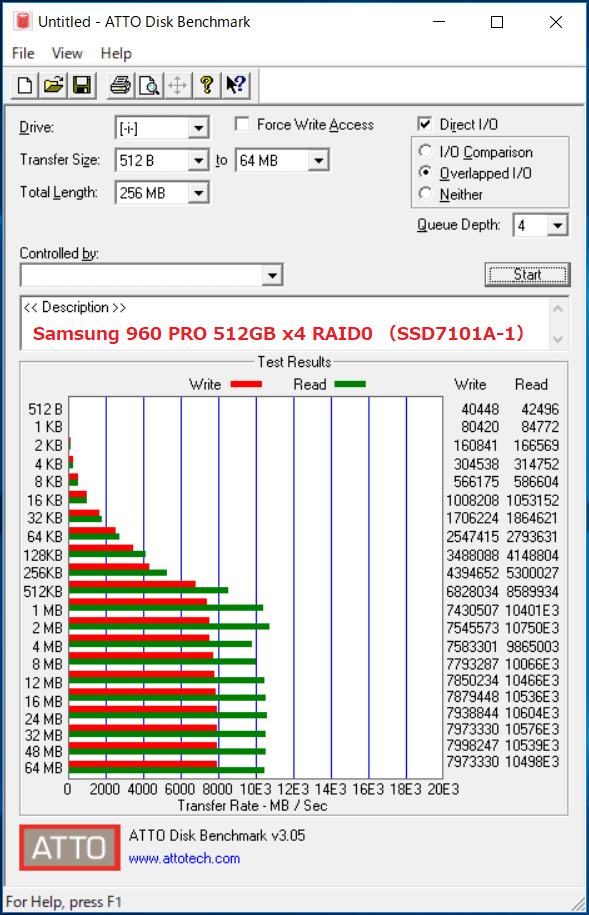Click the 10E3 axis label
The image size is (589, 915).
pos(256,790)
